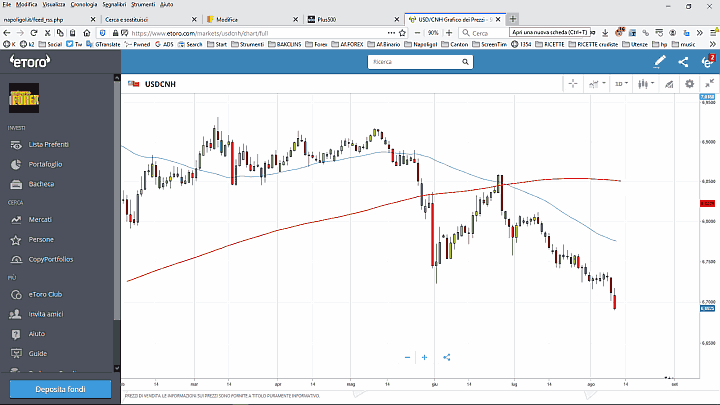The width and height of the screenshot is (720, 405).
Task: Click the pencil edit icon in header
Action: (660, 62)
